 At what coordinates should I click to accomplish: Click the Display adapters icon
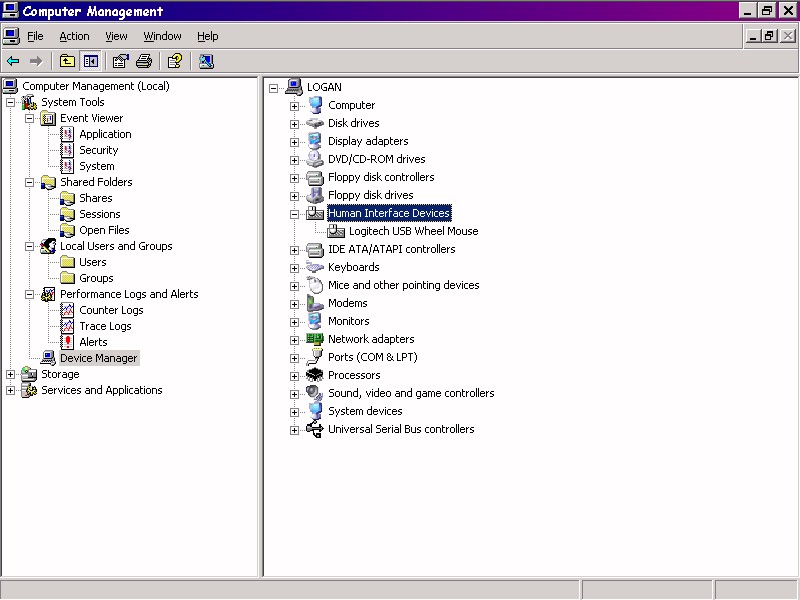(x=315, y=141)
